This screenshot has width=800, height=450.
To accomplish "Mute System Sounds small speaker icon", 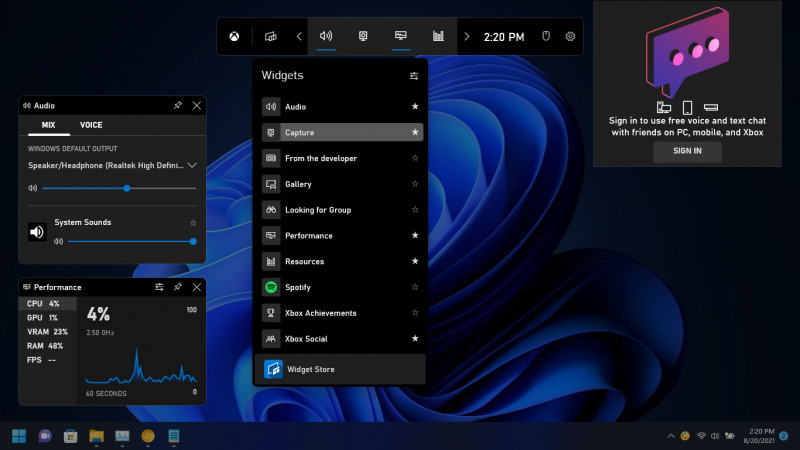I will [x=59, y=241].
